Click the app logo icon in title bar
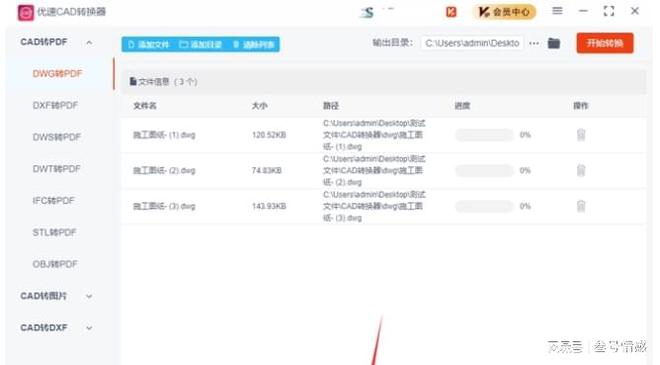 point(25,13)
